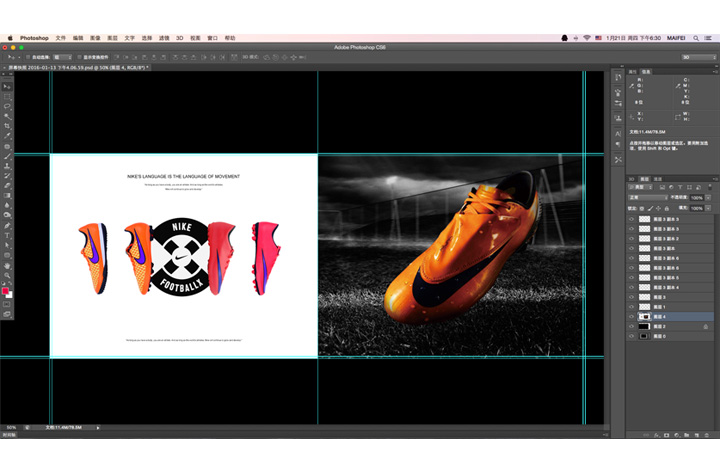The image size is (720, 471).
Task: Select the Eraser tool
Action: point(7,186)
